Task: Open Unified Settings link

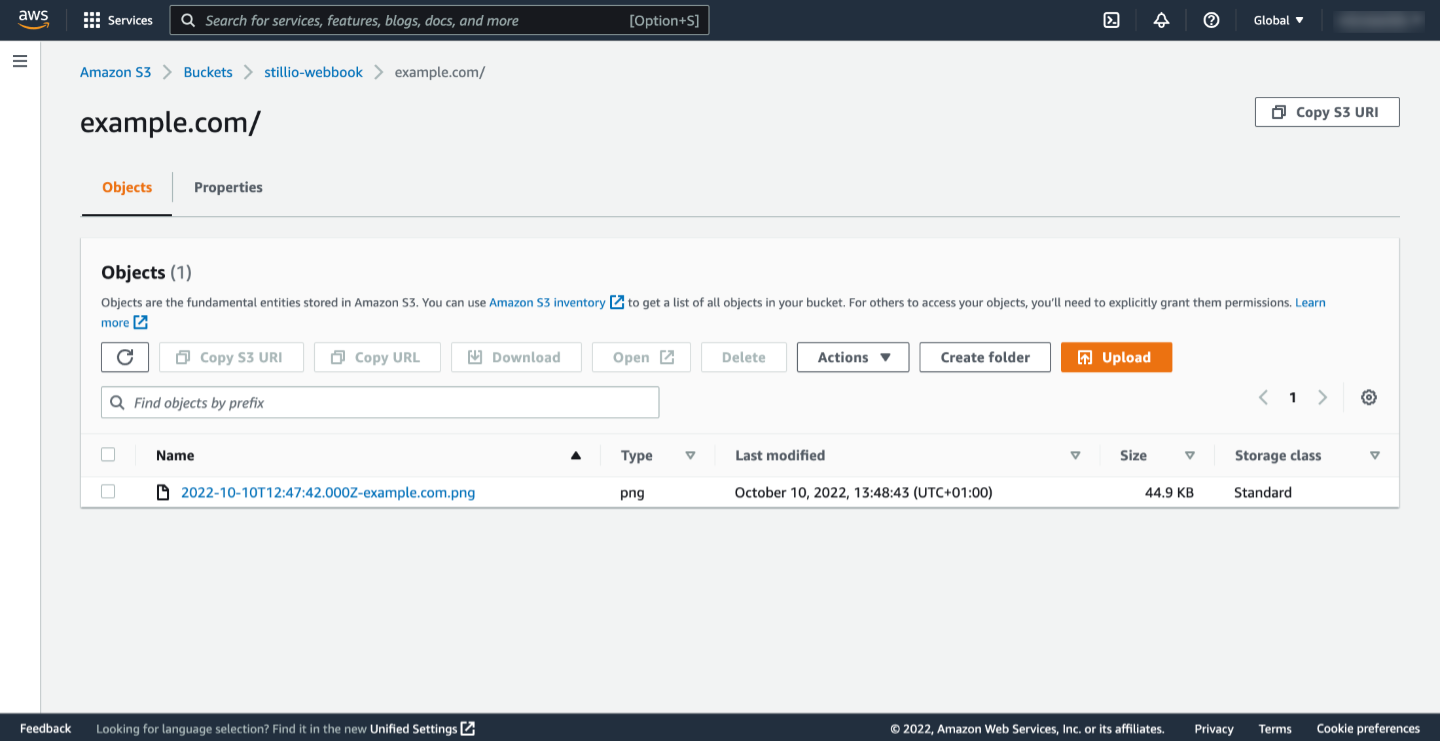Action: (413, 728)
